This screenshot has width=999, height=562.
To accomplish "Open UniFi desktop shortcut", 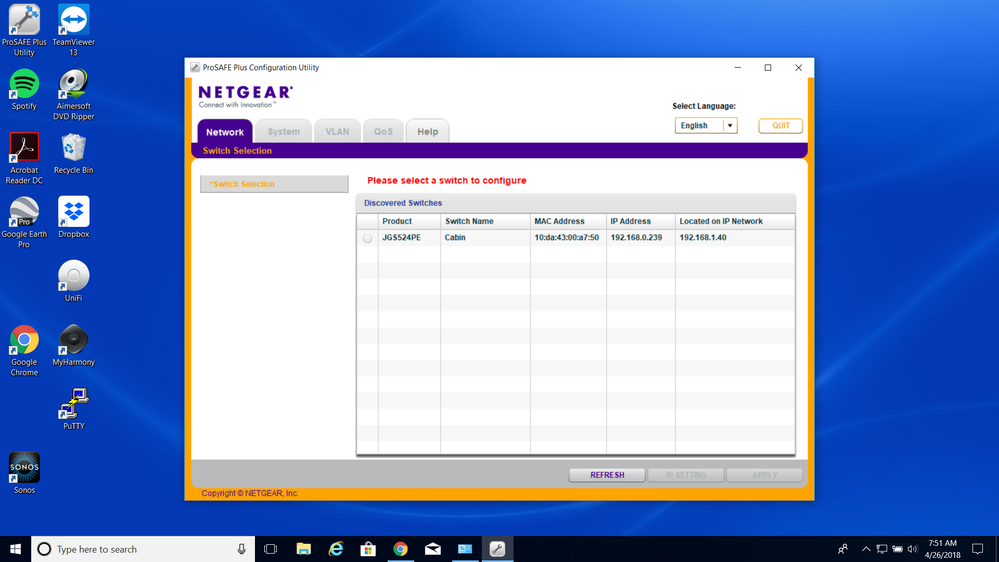I will [73, 281].
